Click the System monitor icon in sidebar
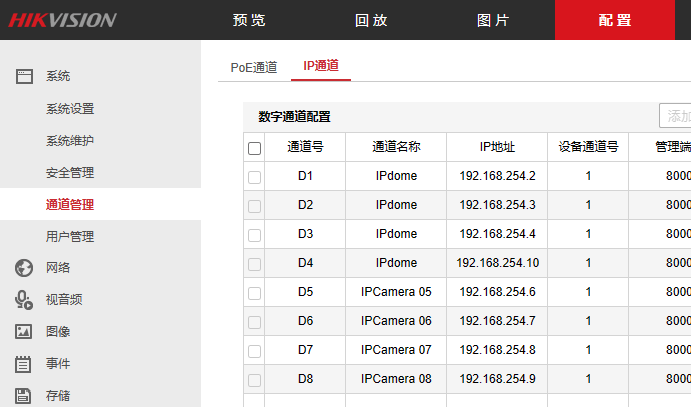 point(24,76)
